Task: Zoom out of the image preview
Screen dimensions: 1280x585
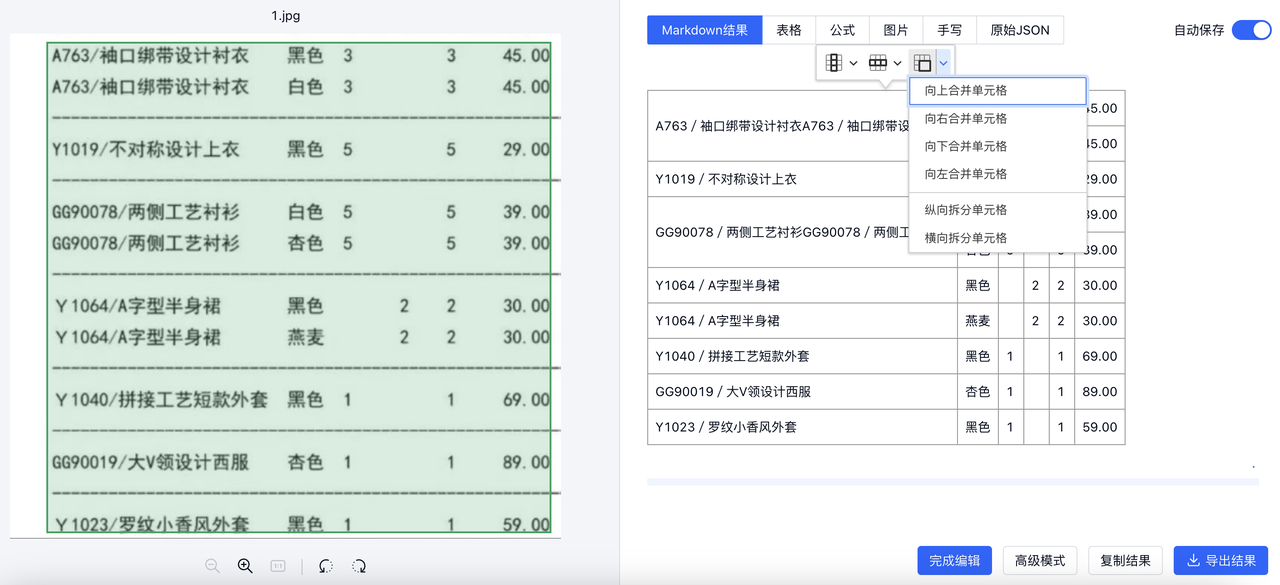Action: (212, 566)
